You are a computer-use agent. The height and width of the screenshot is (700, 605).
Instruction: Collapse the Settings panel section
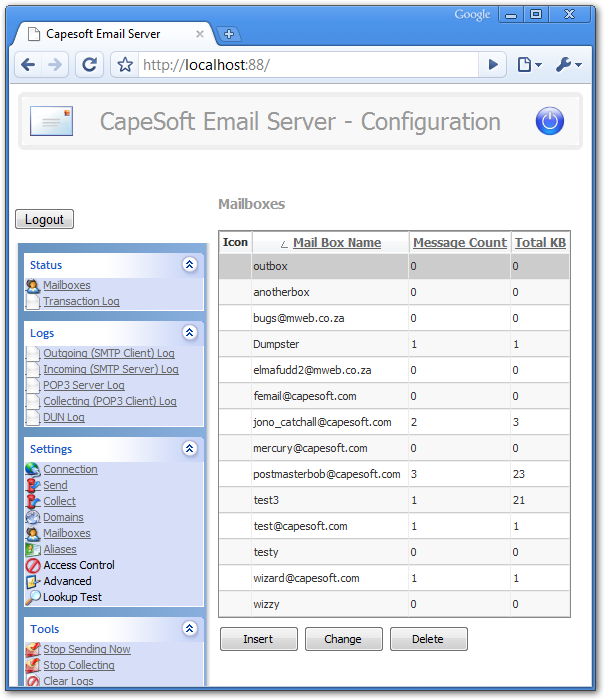(189, 449)
